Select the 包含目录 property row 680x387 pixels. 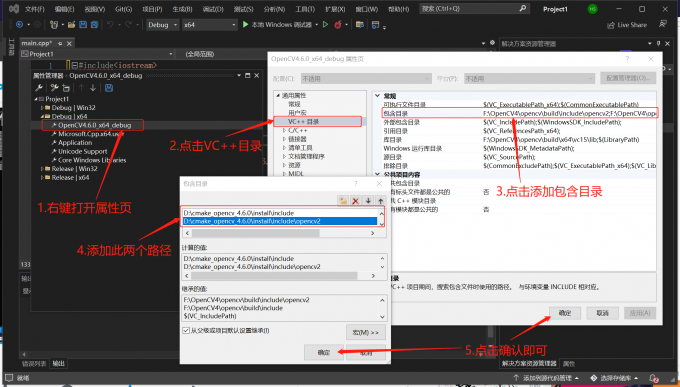pos(519,113)
